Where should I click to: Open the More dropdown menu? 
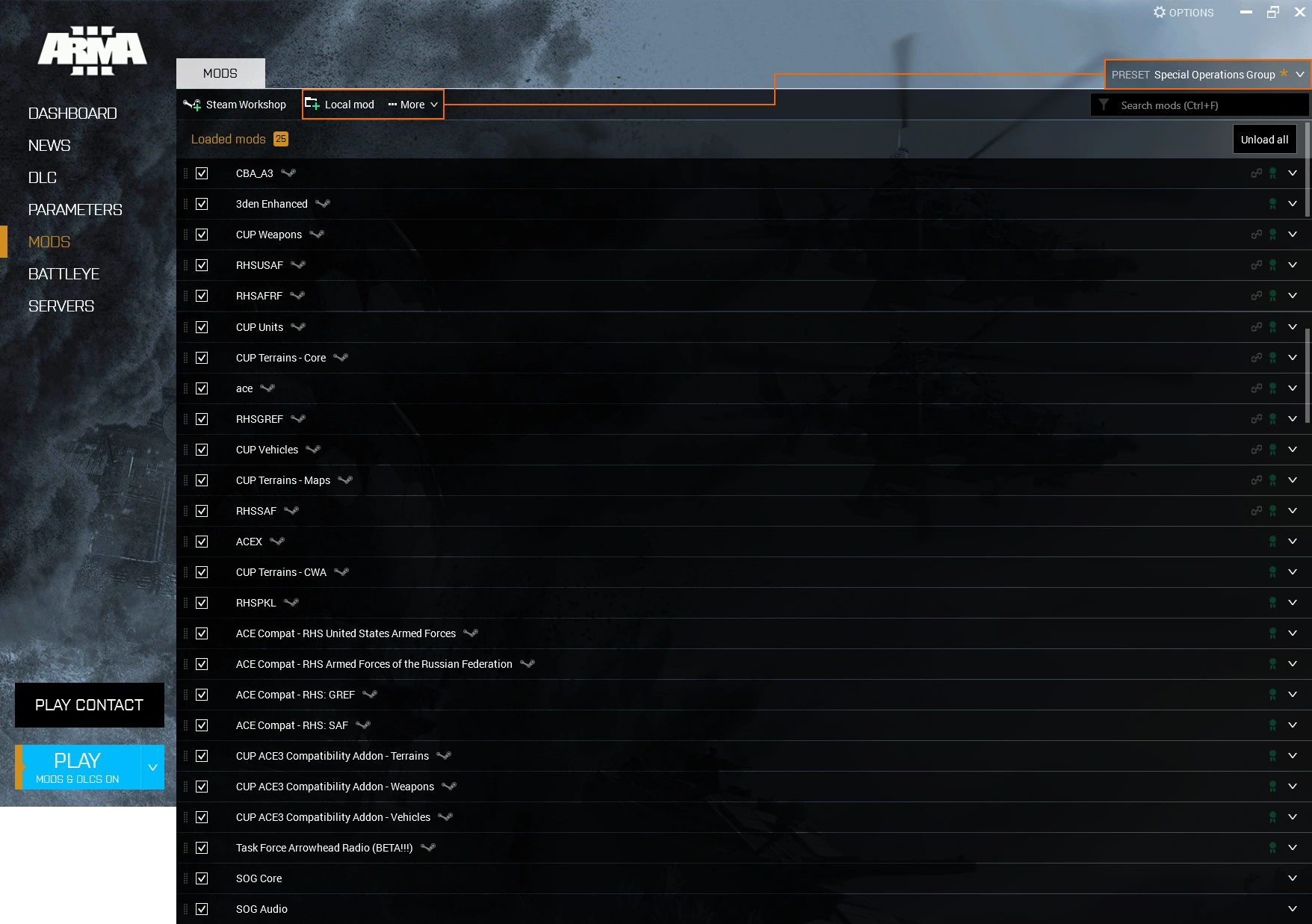pos(413,105)
